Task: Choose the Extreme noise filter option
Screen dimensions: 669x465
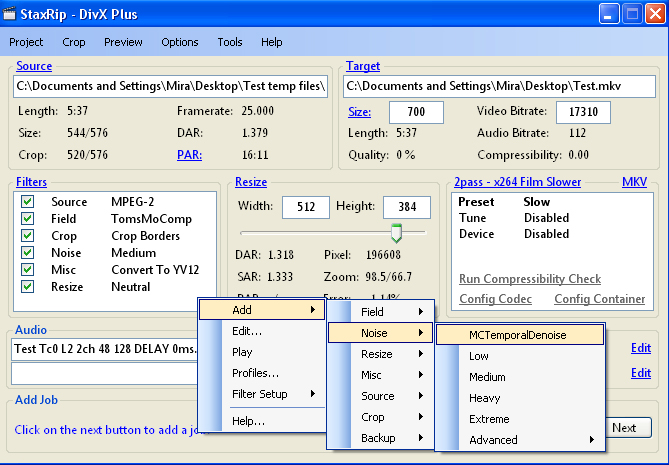Action: pos(520,419)
